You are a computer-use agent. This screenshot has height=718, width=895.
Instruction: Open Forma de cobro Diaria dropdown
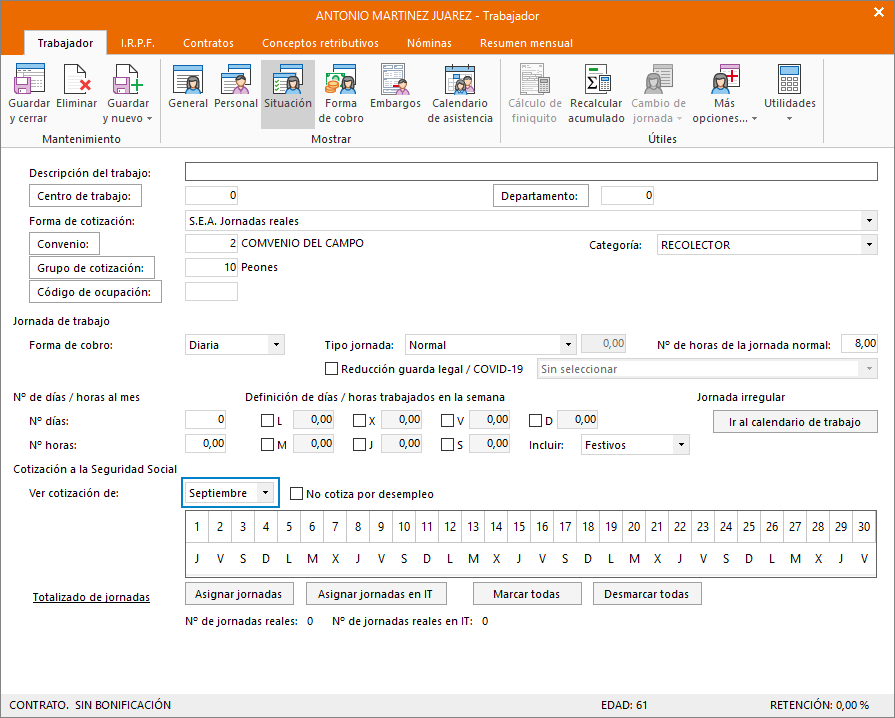click(x=276, y=345)
